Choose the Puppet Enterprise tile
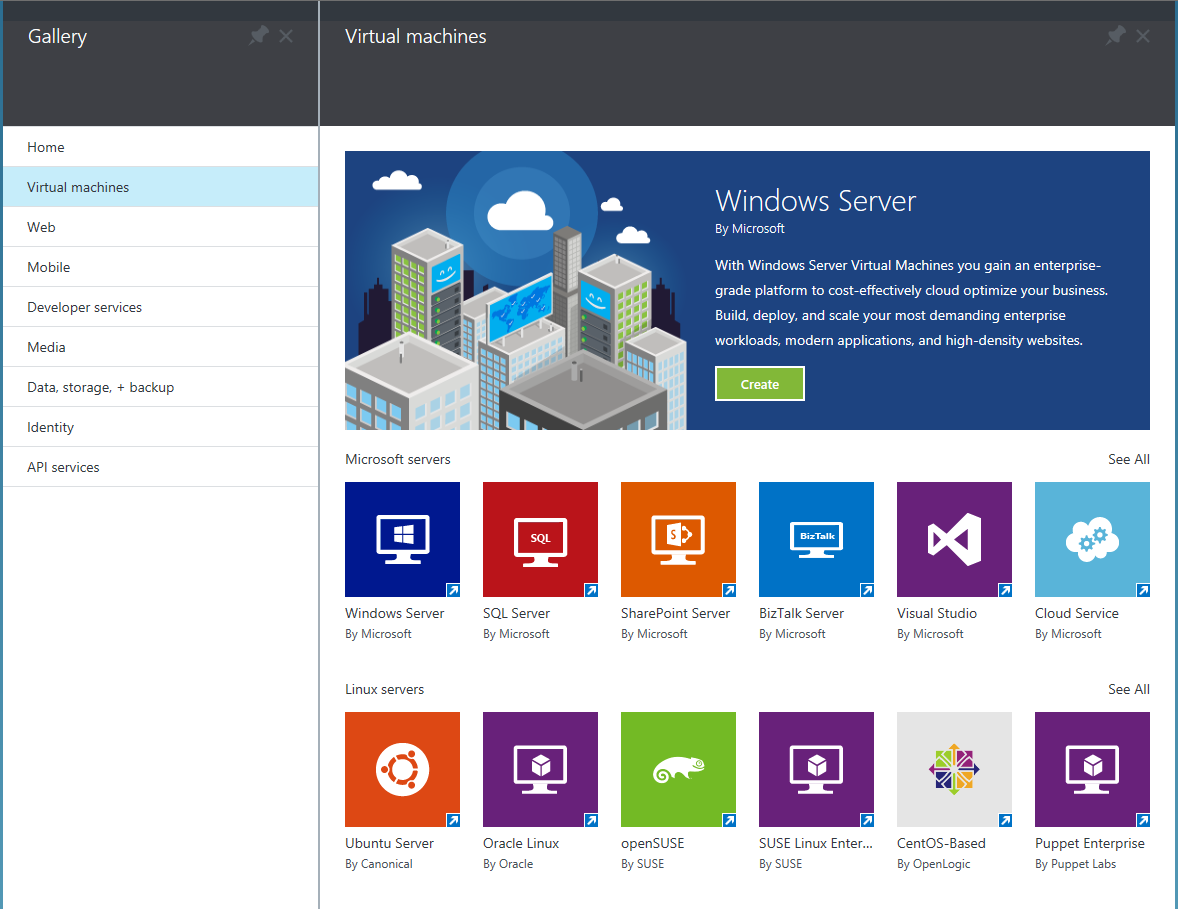Viewport: 1178px width, 909px height. [x=1092, y=769]
